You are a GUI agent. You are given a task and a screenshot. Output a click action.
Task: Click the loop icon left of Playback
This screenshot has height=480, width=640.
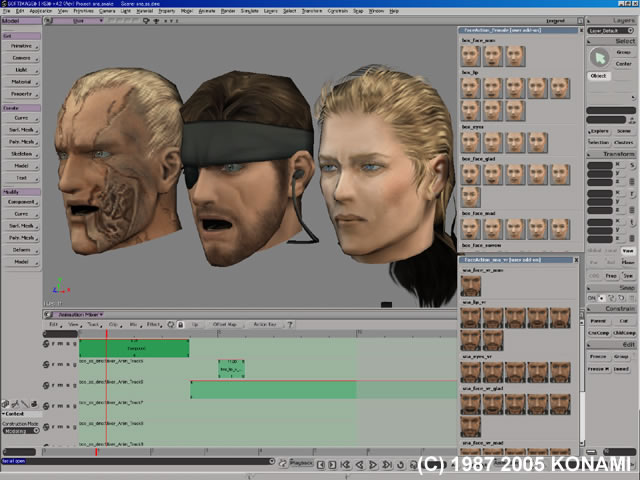(x=282, y=463)
